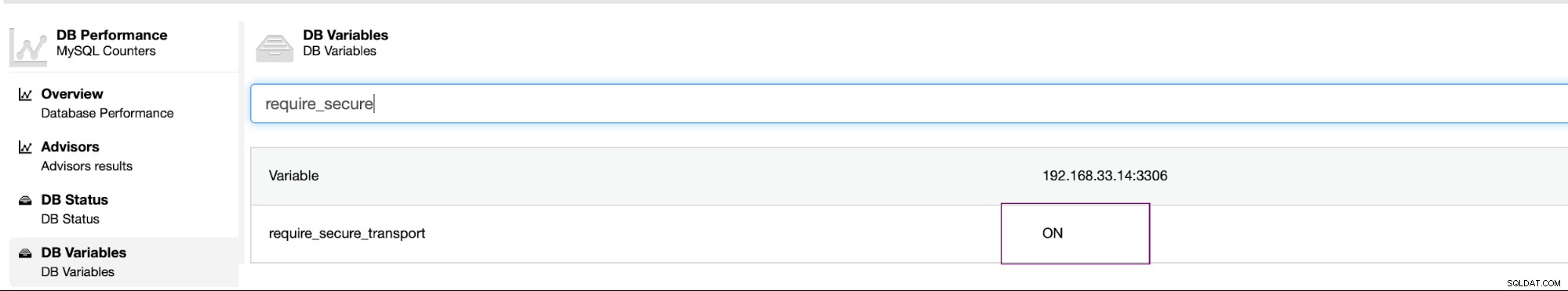The image size is (1568, 291).
Task: Click the Advisors results subtitle
Action: pos(87,166)
